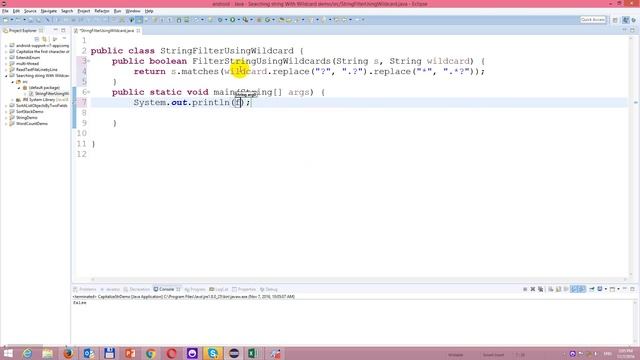The width and height of the screenshot is (640, 360).
Task: Click Remove All Terminated Launches in the Console toolbar
Action: pyautogui.click(x=540, y=289)
